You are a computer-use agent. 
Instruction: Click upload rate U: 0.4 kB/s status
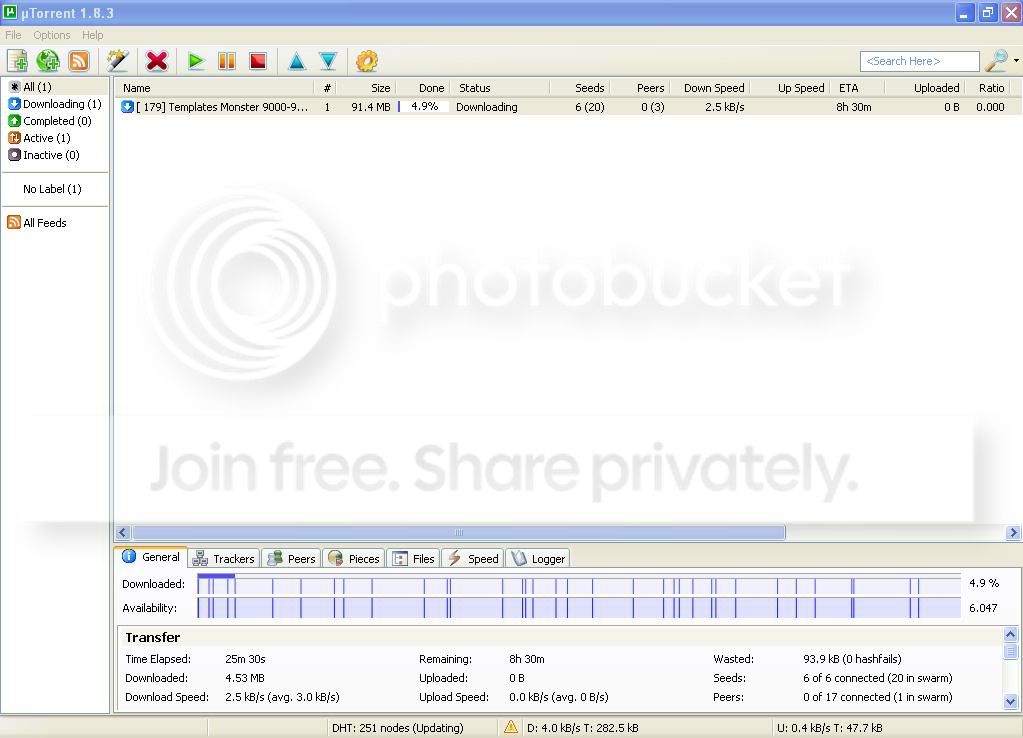pyautogui.click(x=829, y=728)
